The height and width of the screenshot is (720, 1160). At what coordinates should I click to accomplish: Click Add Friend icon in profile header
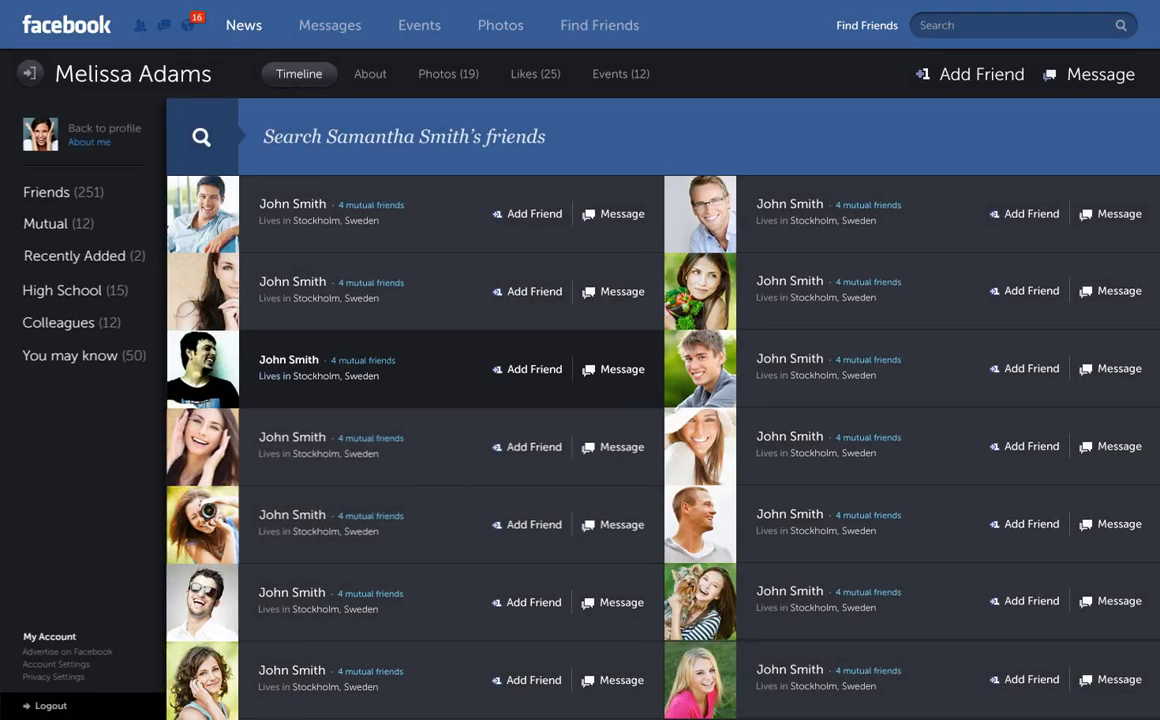tap(922, 74)
